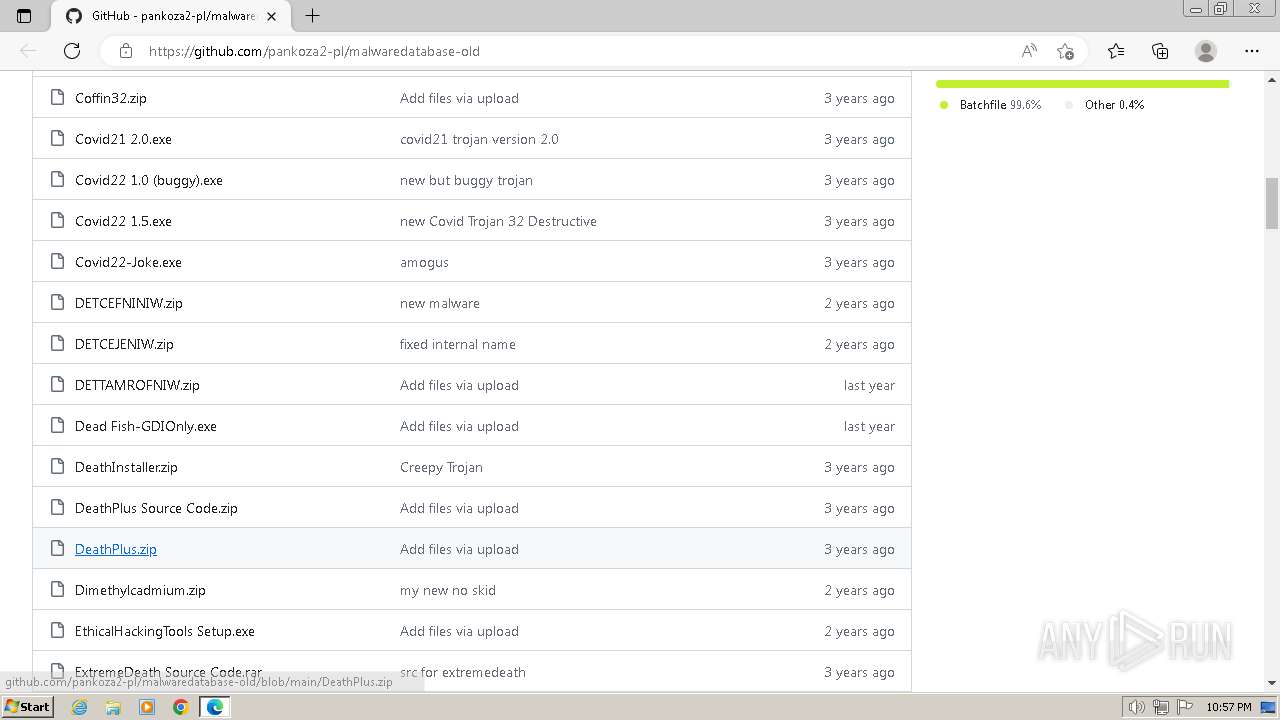1280x720 pixels.
Task: View site info via the padlock icon
Action: point(125,51)
